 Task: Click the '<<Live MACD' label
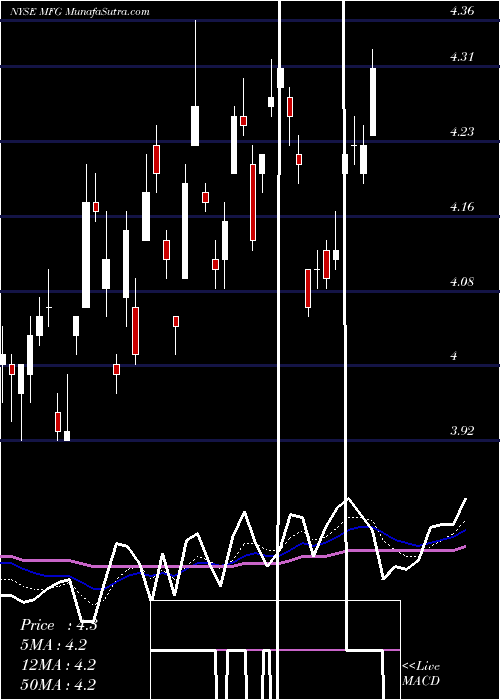(x=421, y=674)
